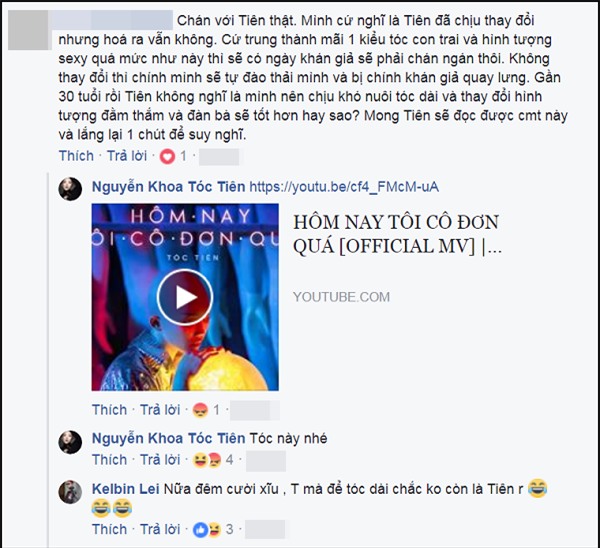
Task: Open the HÔM NAY TÔI CÔ ĐƠN QUÁ title link
Action: [x=397, y=234]
